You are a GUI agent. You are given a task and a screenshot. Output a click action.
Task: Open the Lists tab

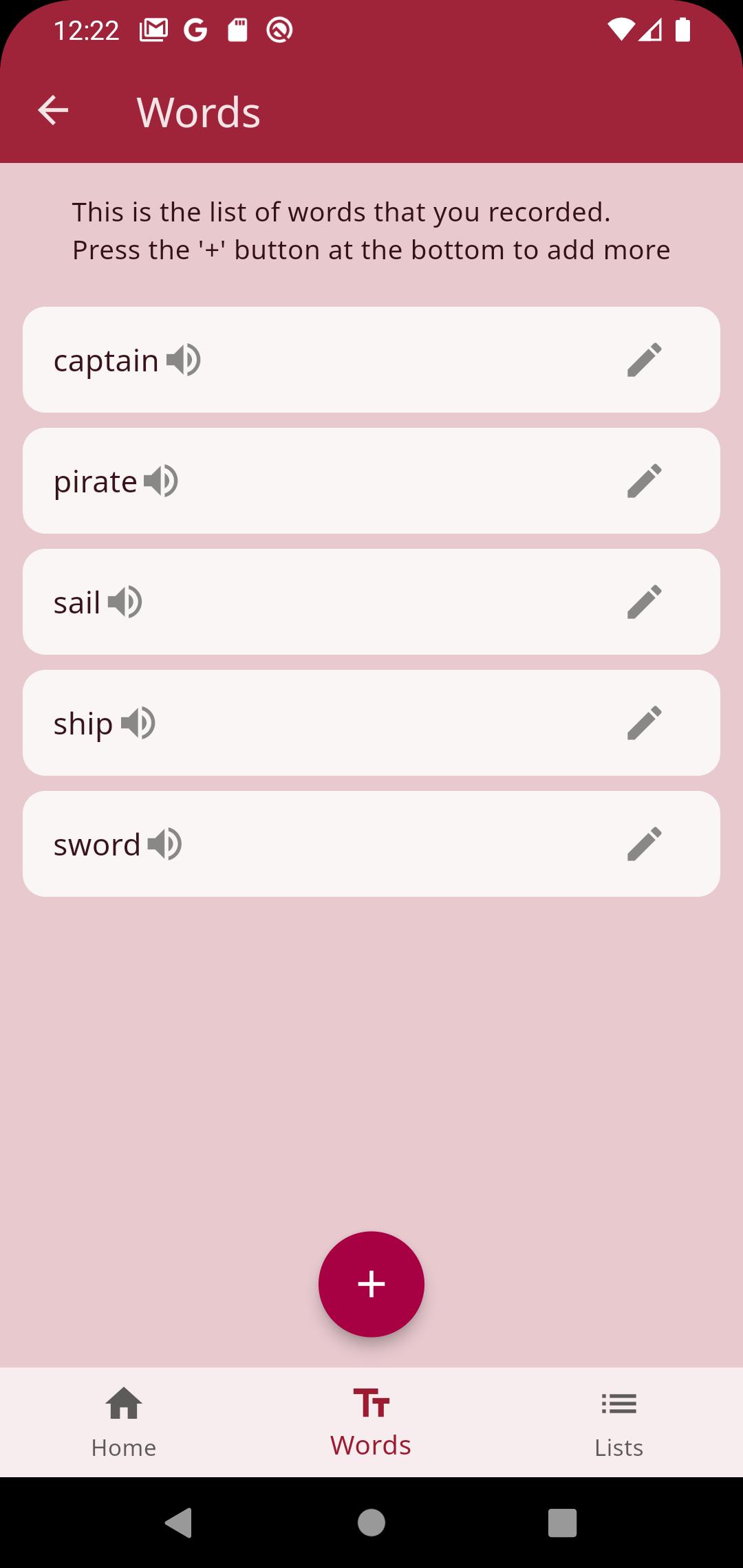(619, 1422)
